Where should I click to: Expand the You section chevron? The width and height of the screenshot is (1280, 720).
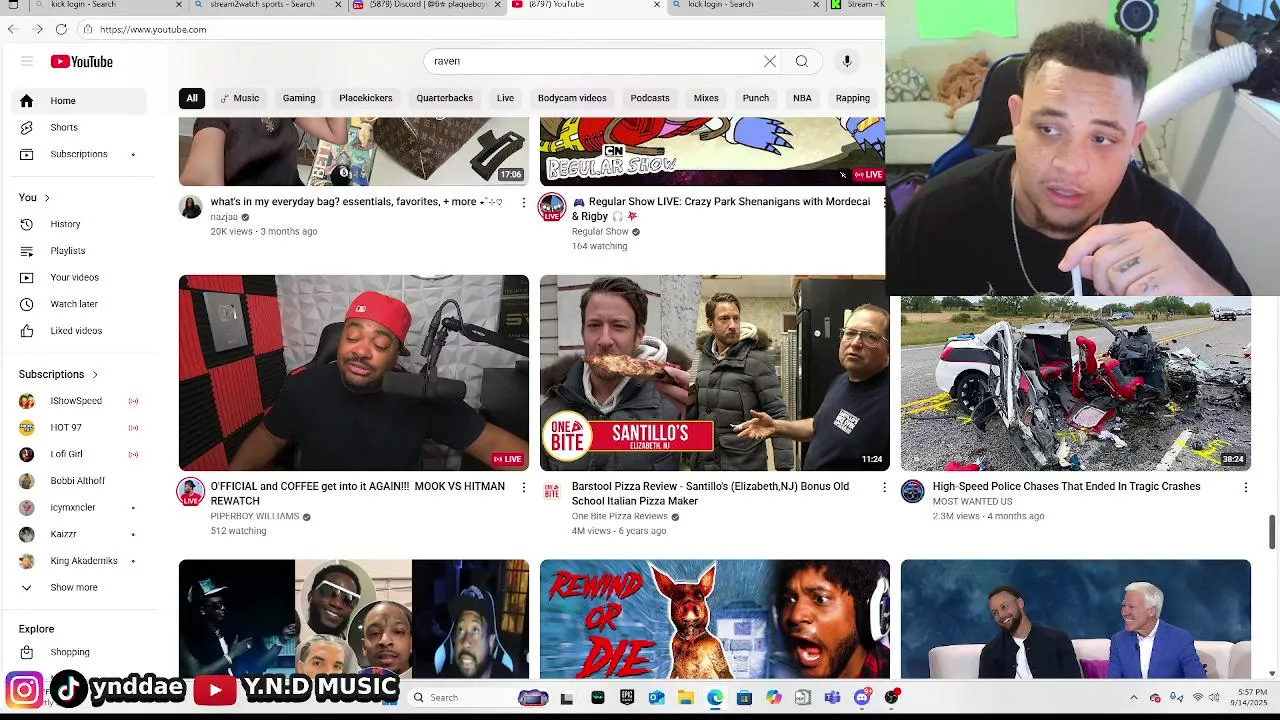point(47,198)
